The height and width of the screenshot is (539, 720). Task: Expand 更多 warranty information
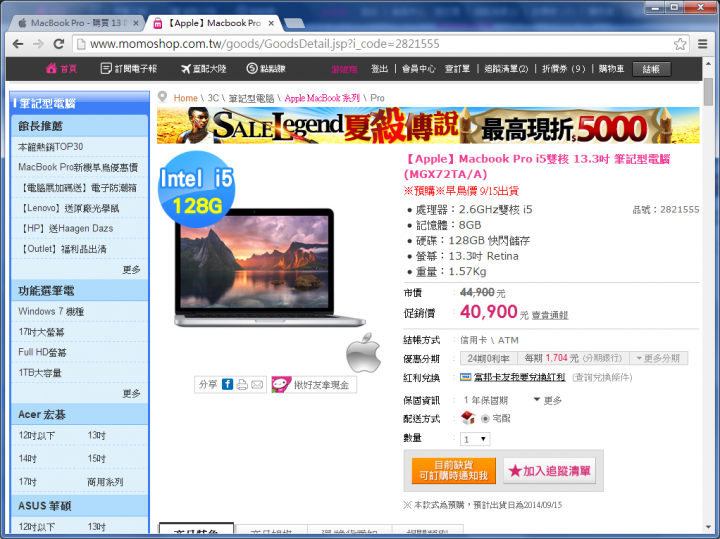(x=547, y=400)
